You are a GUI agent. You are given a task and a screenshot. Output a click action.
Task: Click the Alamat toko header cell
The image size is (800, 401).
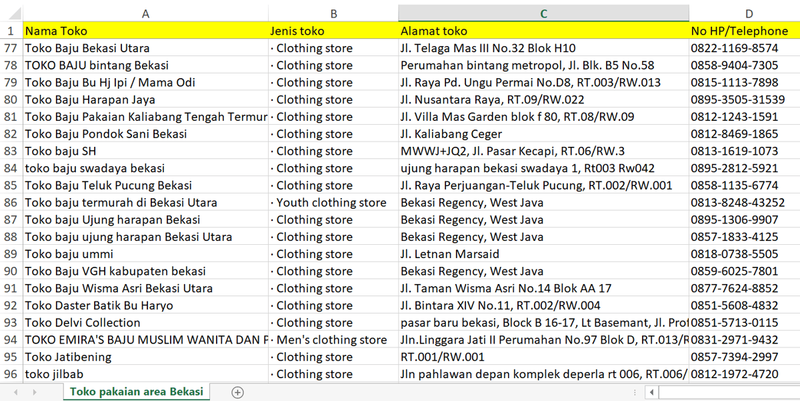point(543,31)
